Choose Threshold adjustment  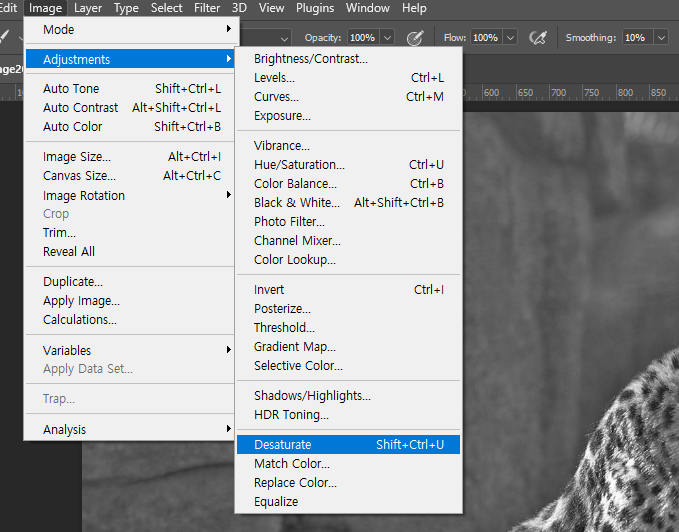[348, 328]
